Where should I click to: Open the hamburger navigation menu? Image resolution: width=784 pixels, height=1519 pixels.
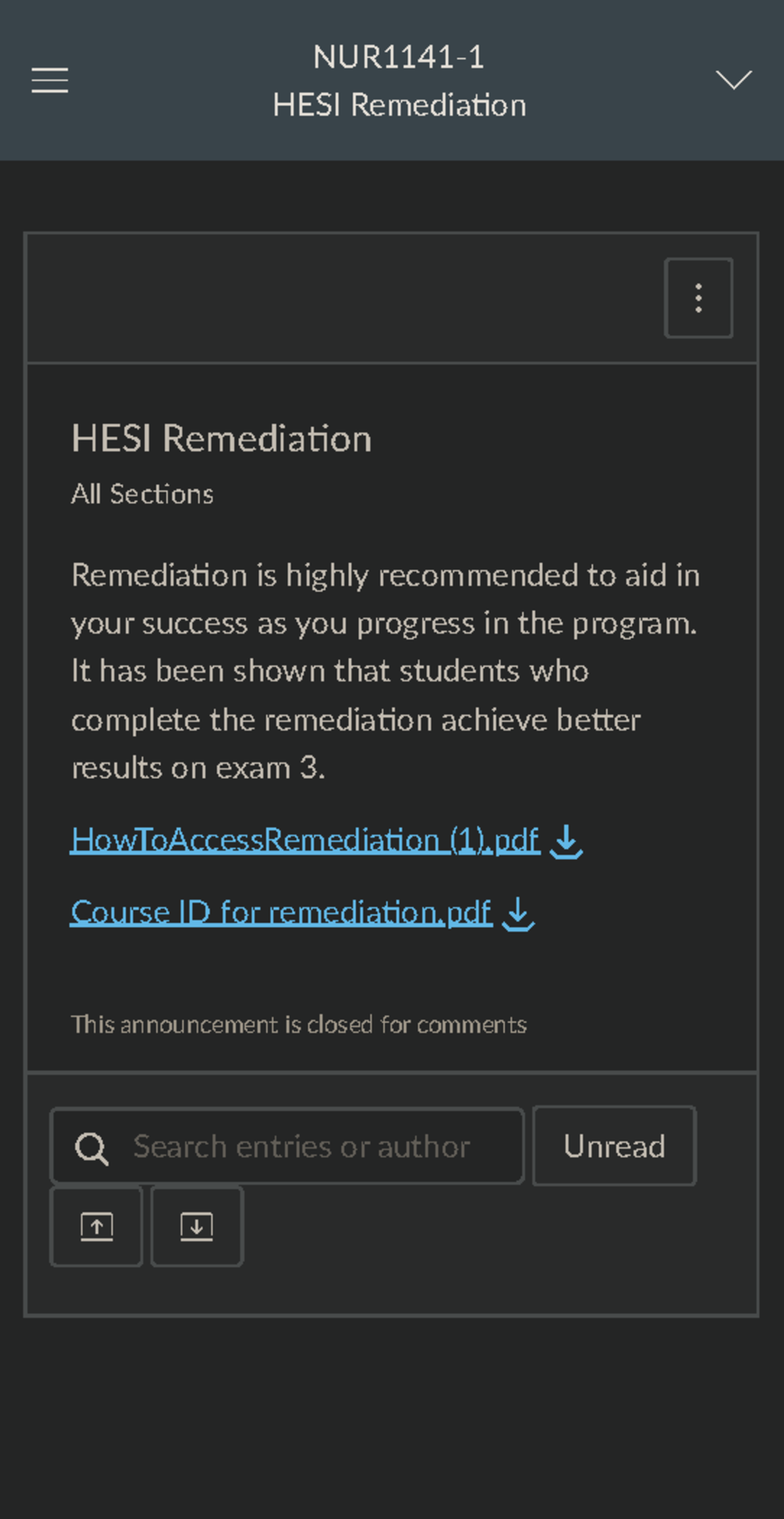49,80
